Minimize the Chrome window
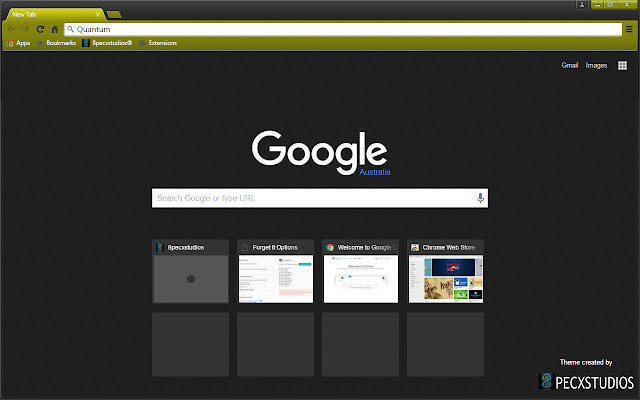Screen dimensions: 640x400 pyautogui.click(x=597, y=4)
